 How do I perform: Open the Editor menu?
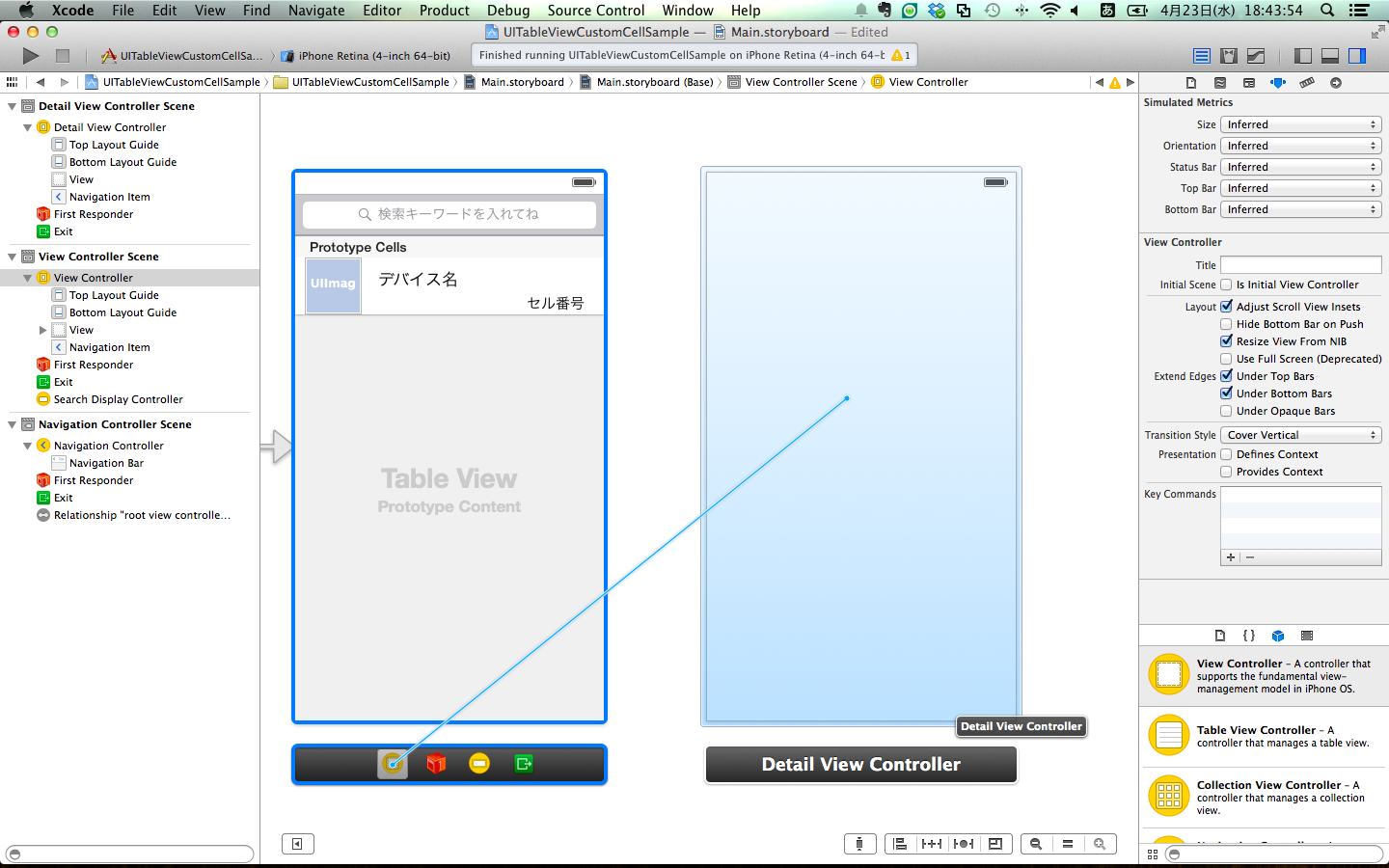382,11
